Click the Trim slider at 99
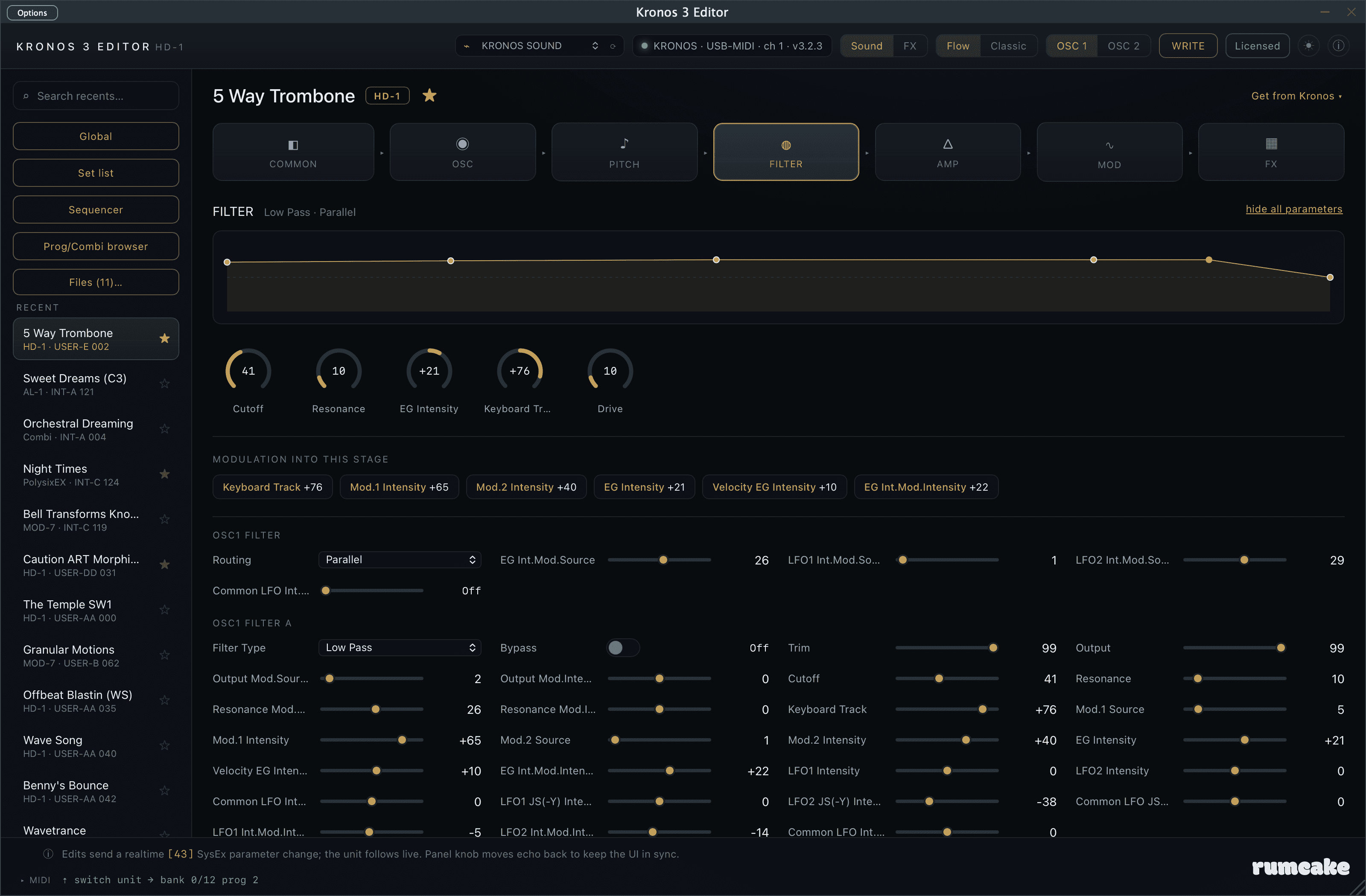1366x896 pixels. (x=946, y=648)
